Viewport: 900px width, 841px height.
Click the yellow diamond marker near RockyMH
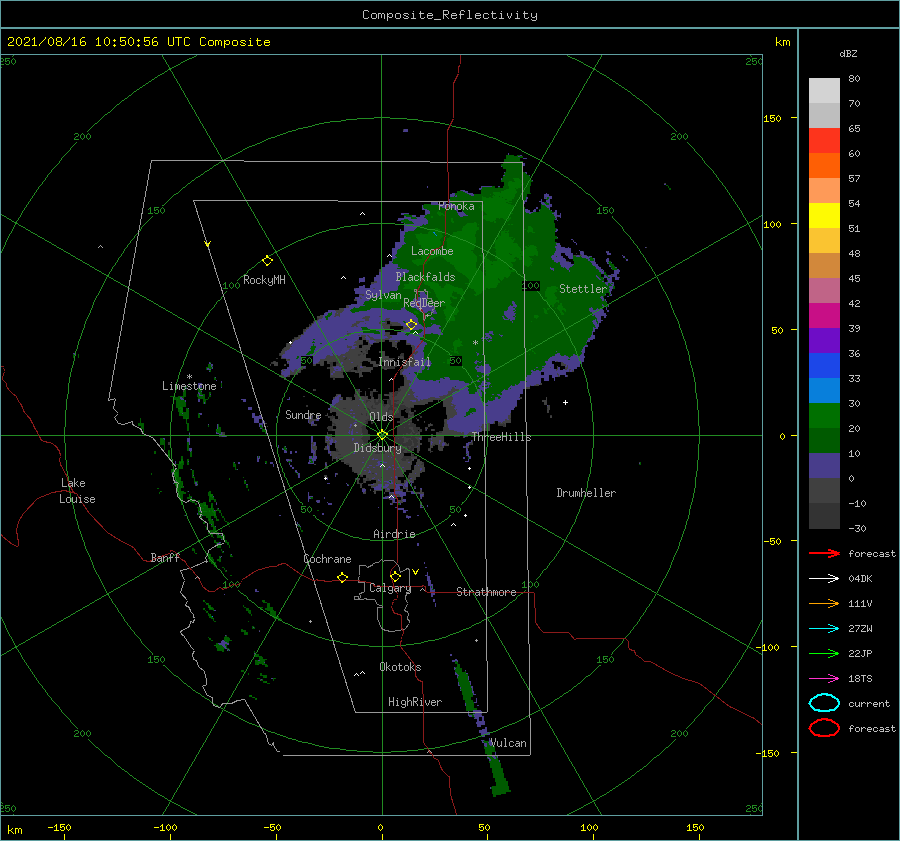267,261
